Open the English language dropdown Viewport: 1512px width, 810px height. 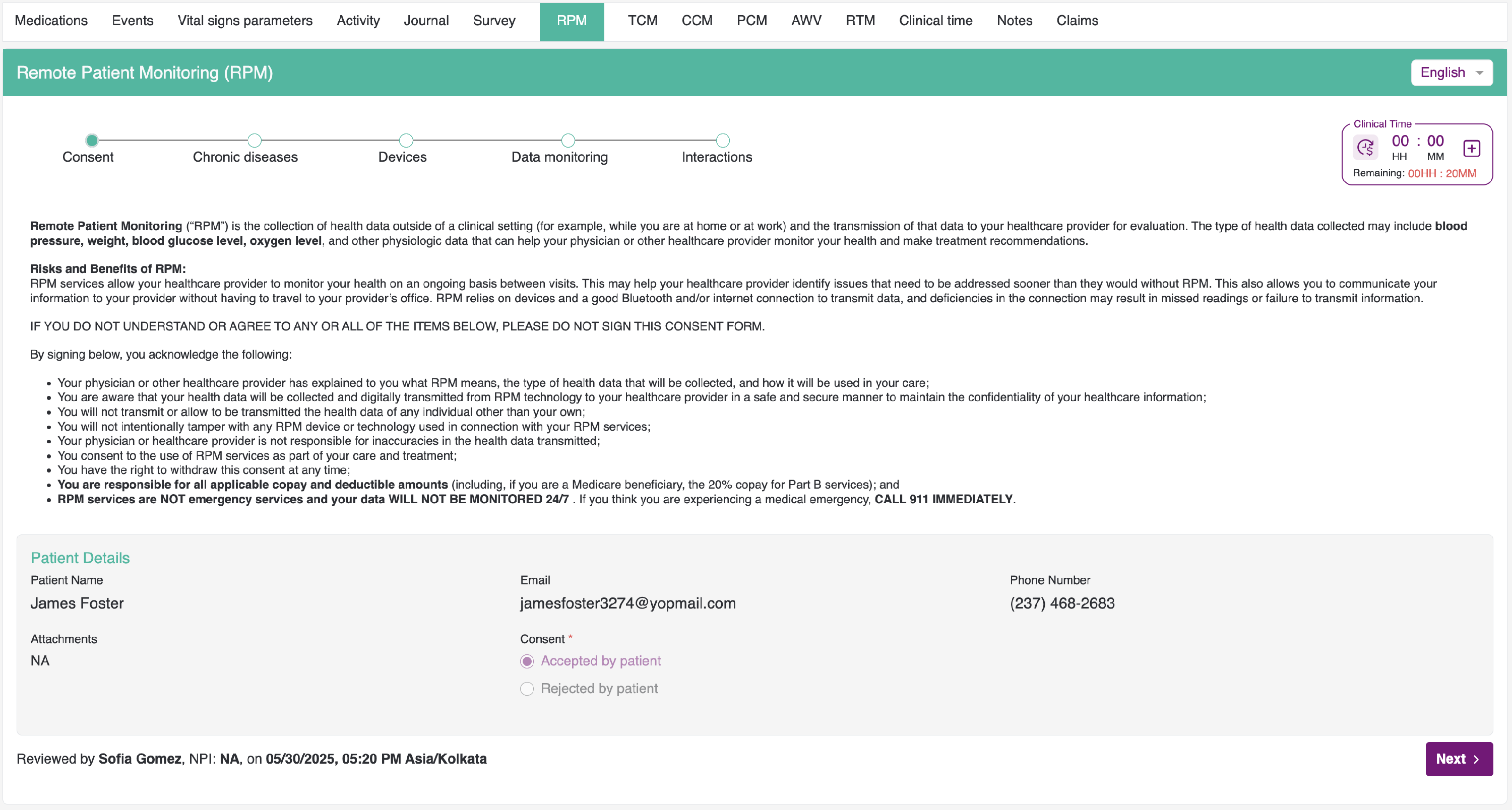(x=1443, y=73)
